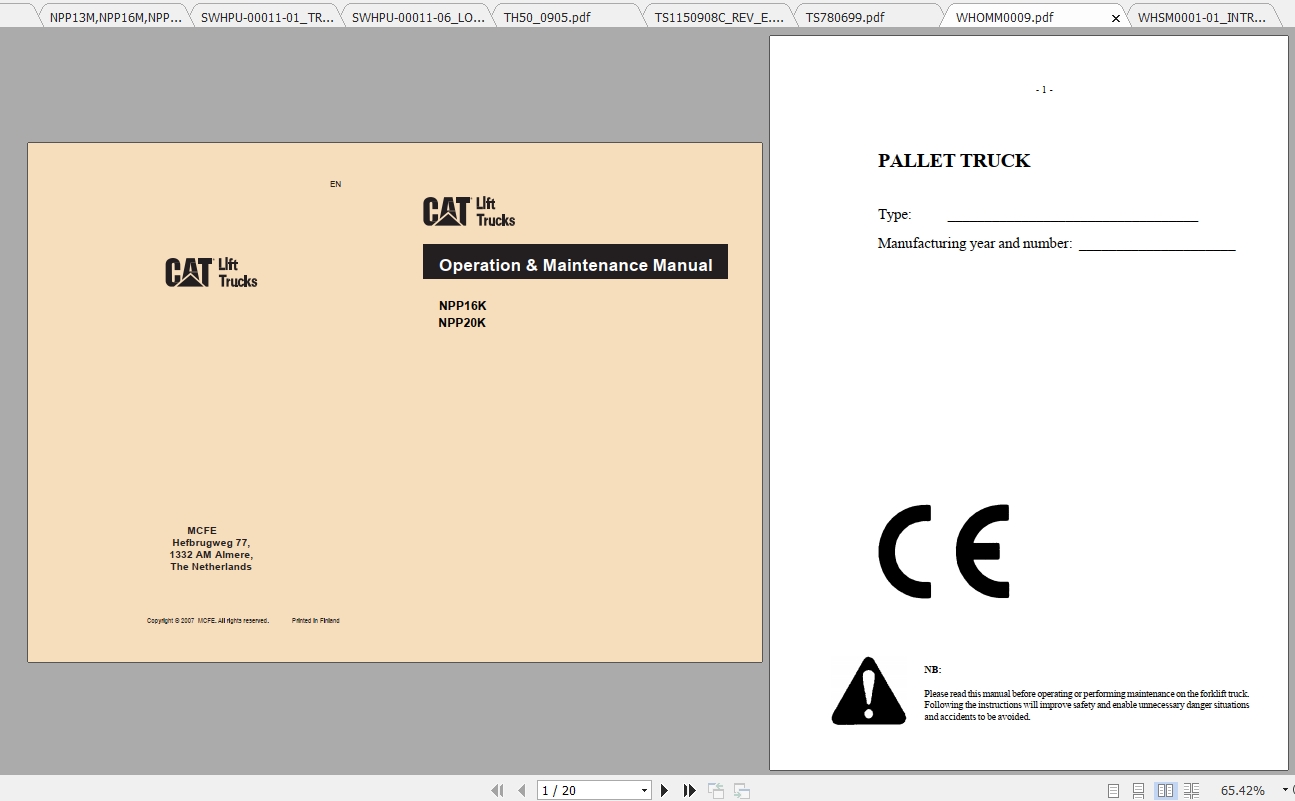The height and width of the screenshot is (801, 1295).
Task: Click '1332 AM Almere,' address line
Action: pyautogui.click(x=211, y=555)
